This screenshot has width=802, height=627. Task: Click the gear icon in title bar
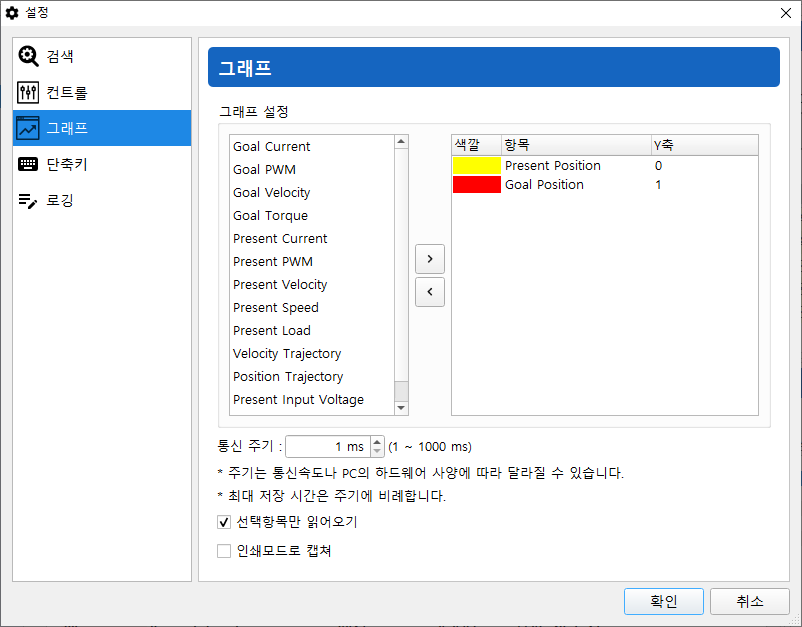point(12,13)
